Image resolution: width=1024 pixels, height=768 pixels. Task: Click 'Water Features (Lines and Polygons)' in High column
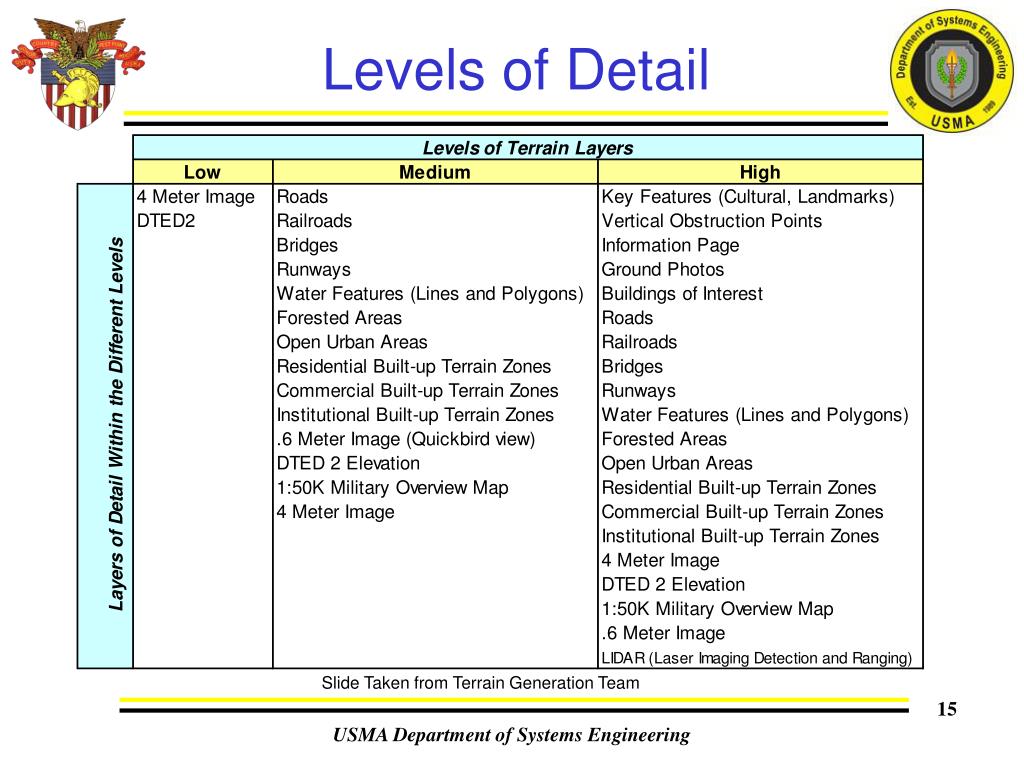click(755, 415)
